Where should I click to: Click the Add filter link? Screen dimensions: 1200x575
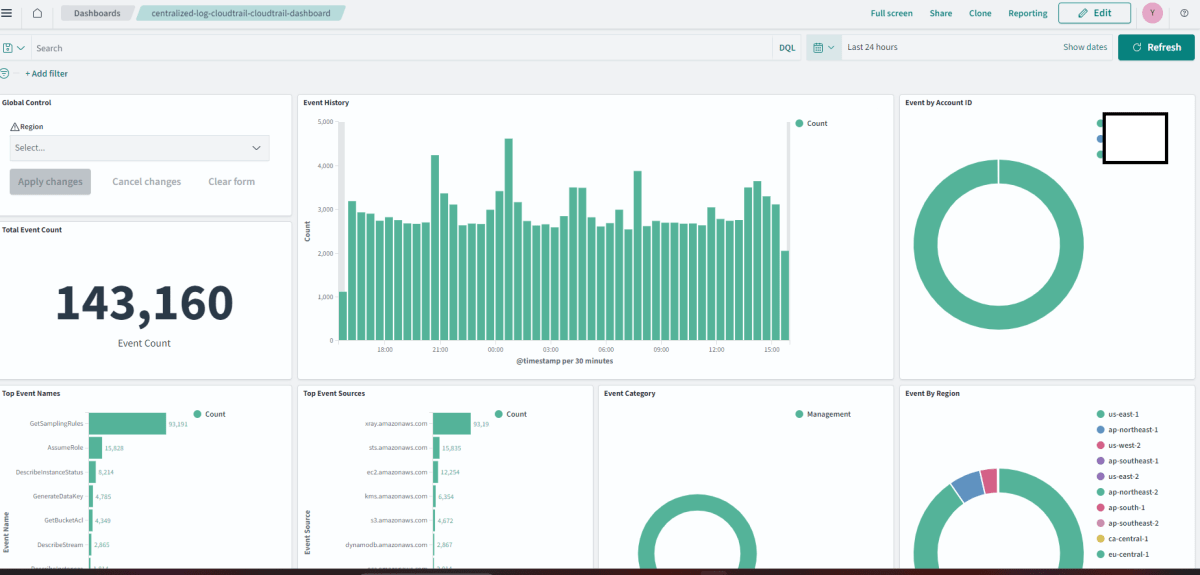47,74
